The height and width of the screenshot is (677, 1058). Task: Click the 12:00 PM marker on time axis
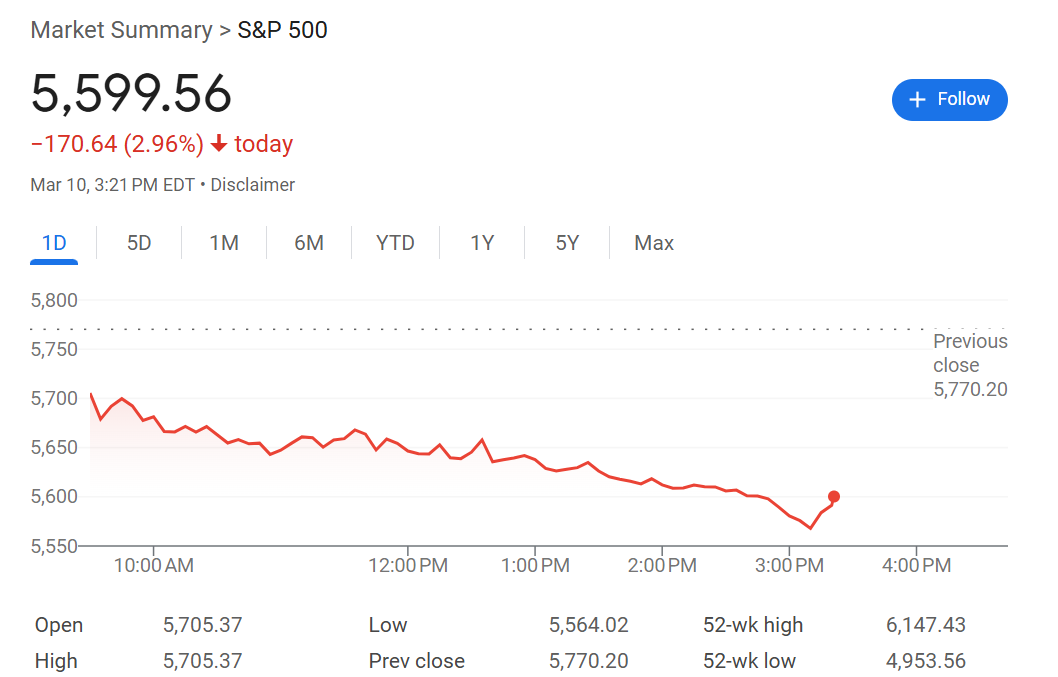(408, 565)
